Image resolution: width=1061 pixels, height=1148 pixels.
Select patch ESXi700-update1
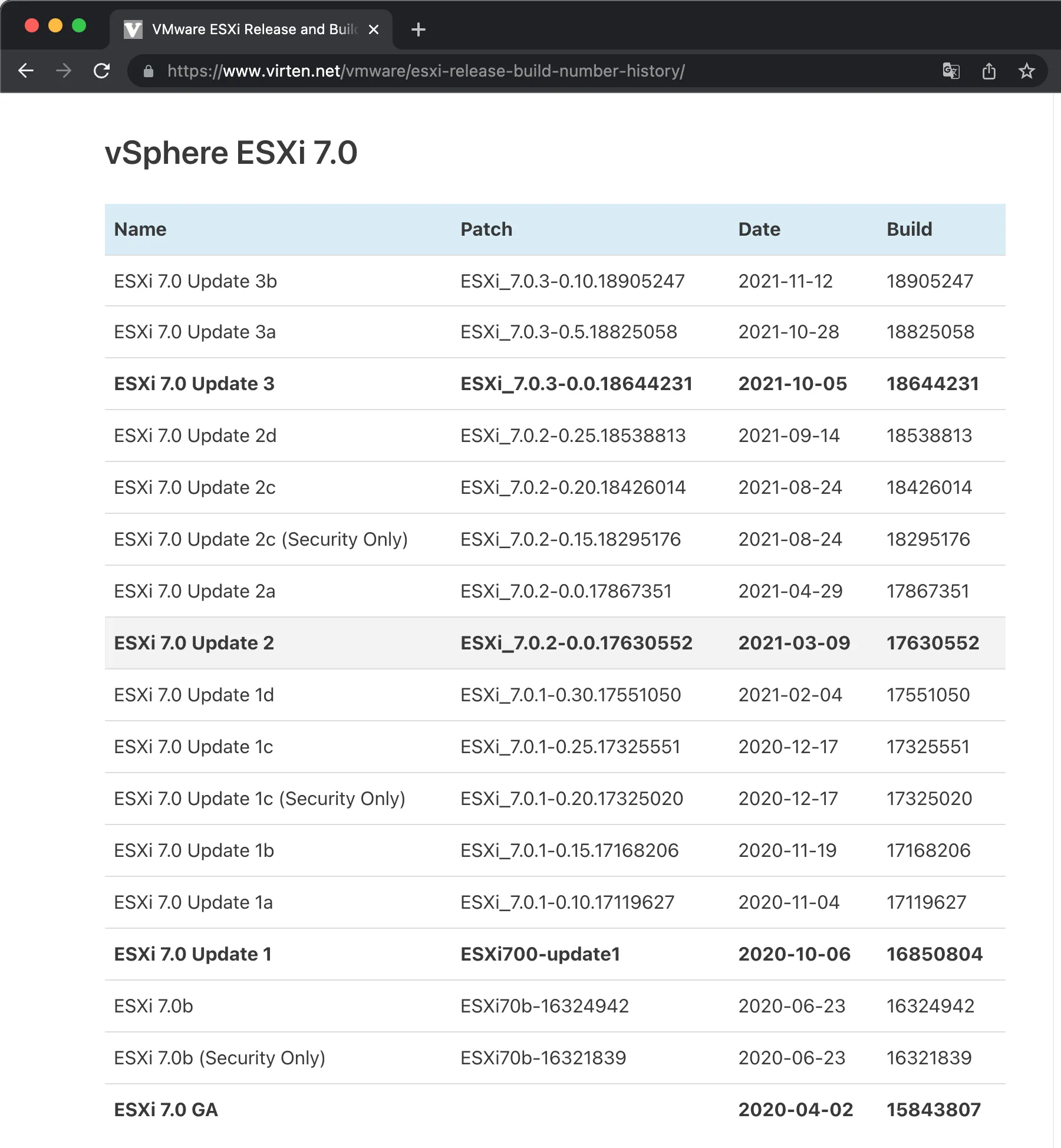point(541,954)
